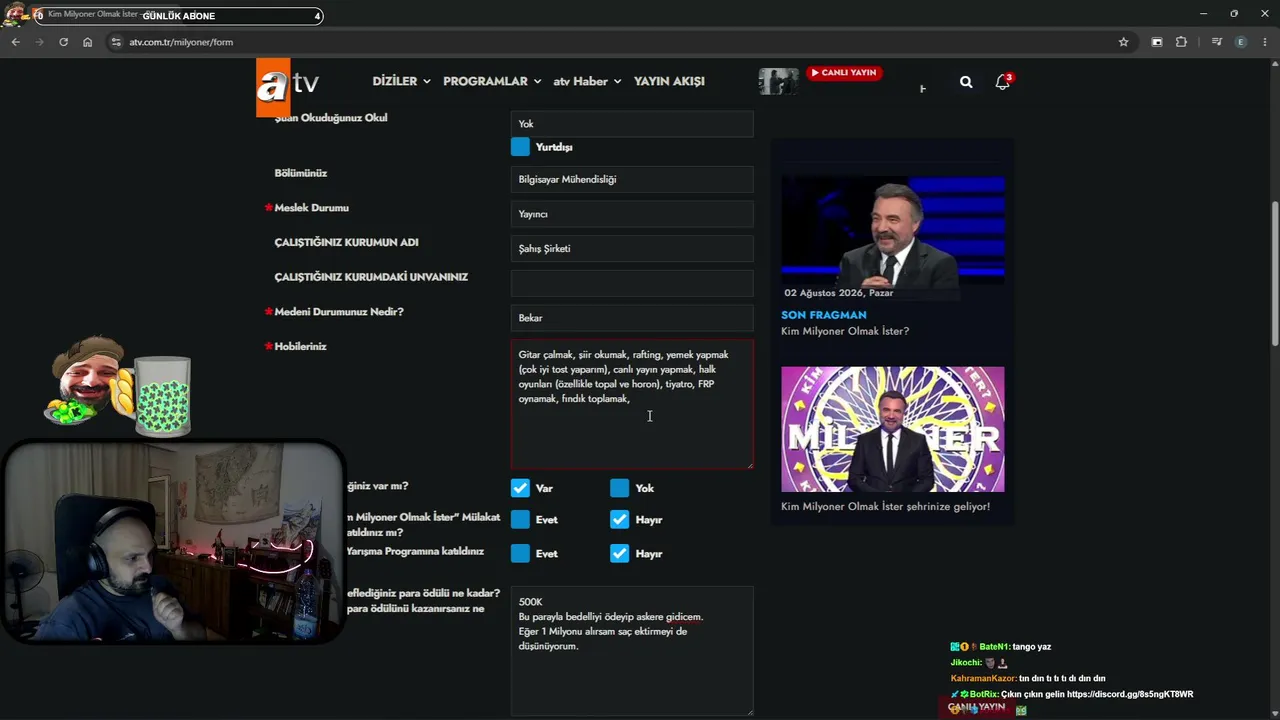The height and width of the screenshot is (720, 1280).
Task: Click the empty ÇALIŞTIĞINIZ KURUMDAKİ UNVANINIZ field
Action: click(x=632, y=283)
